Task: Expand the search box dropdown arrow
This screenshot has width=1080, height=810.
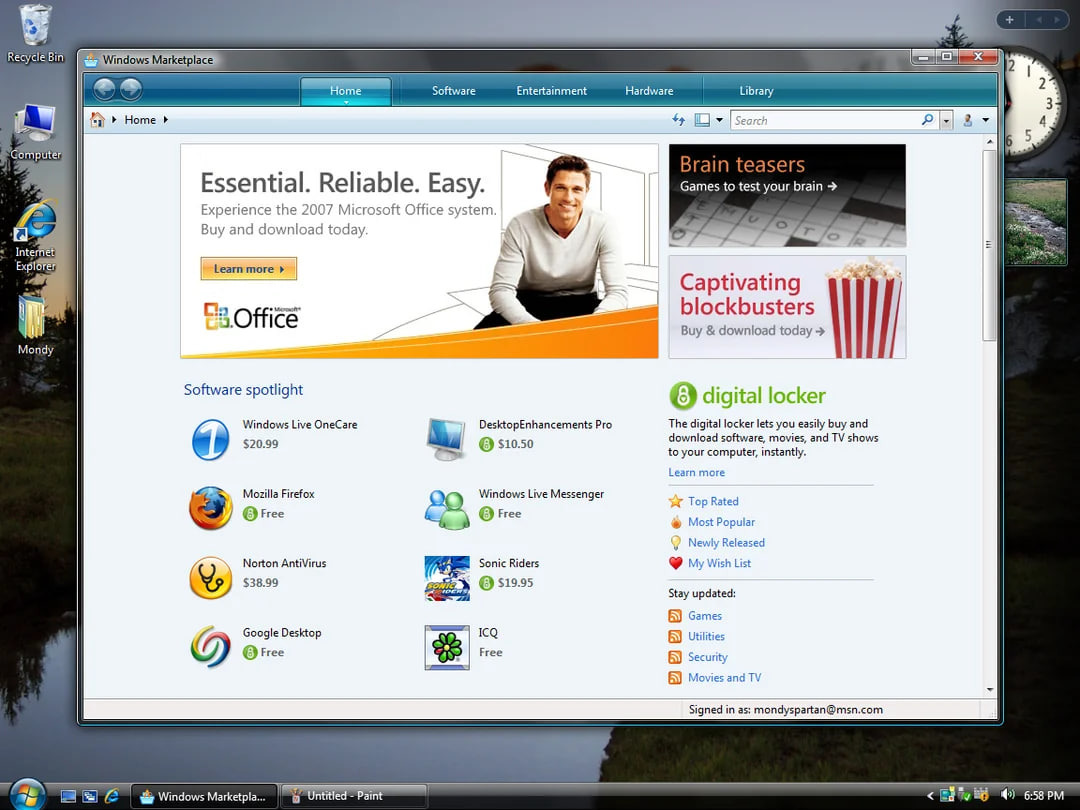Action: click(x=946, y=121)
